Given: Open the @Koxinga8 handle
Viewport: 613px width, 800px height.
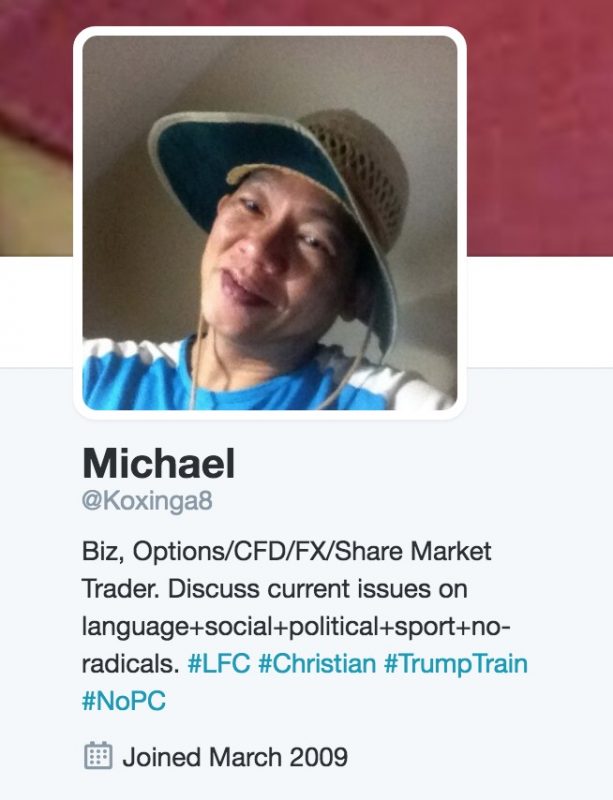Looking at the screenshot, I should [x=147, y=501].
